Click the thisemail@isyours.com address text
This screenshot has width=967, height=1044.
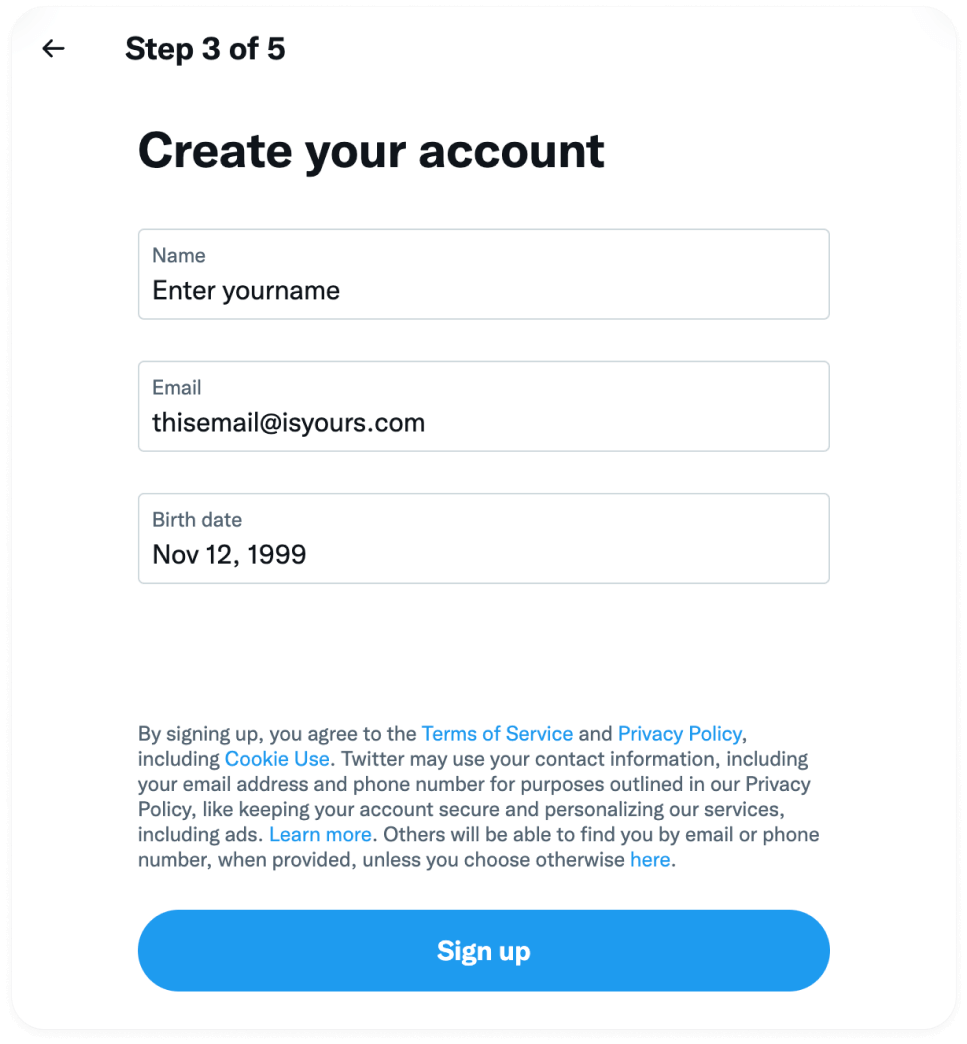pos(288,423)
